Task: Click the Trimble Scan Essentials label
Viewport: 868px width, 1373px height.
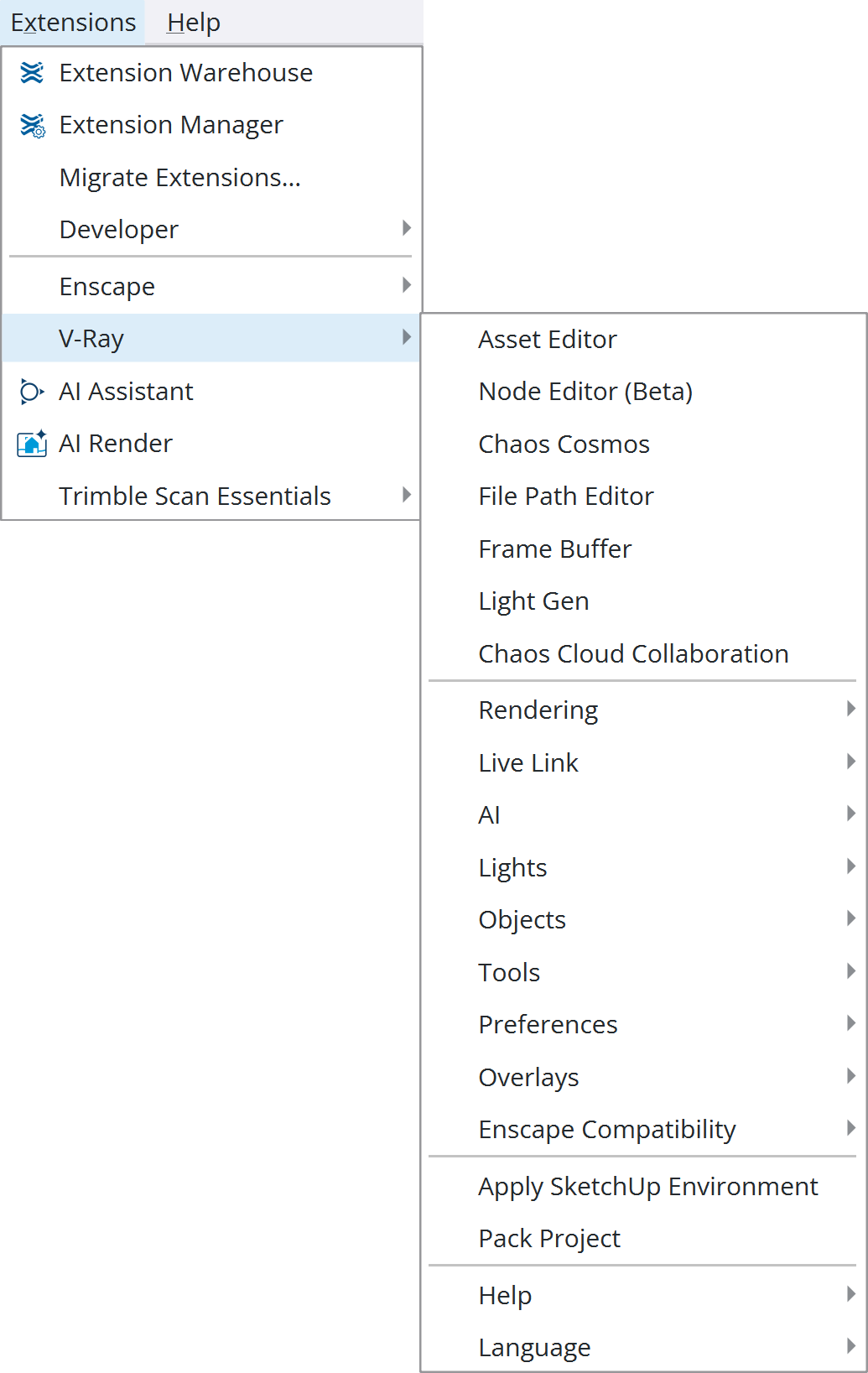Action: click(x=195, y=497)
